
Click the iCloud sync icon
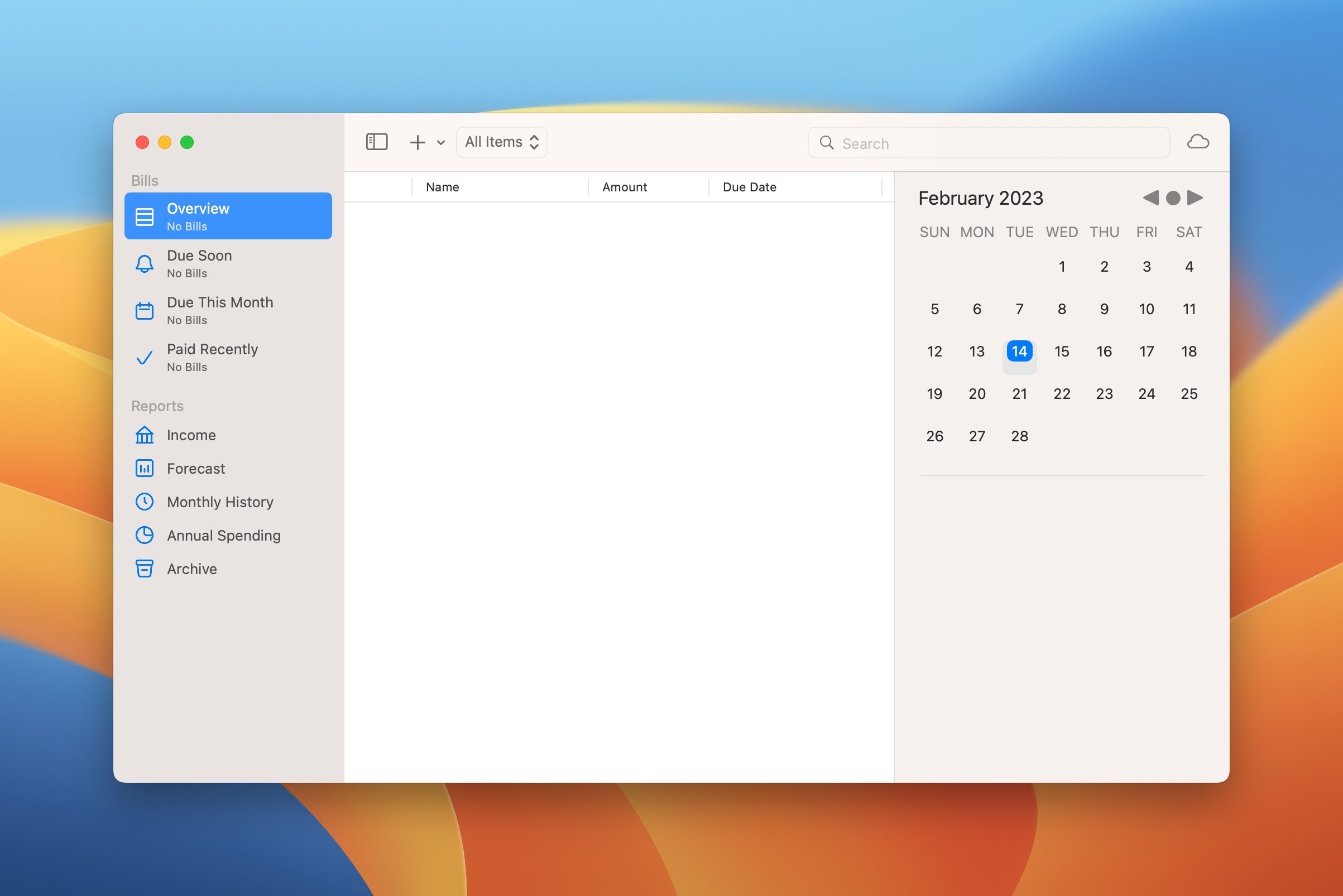1197,142
